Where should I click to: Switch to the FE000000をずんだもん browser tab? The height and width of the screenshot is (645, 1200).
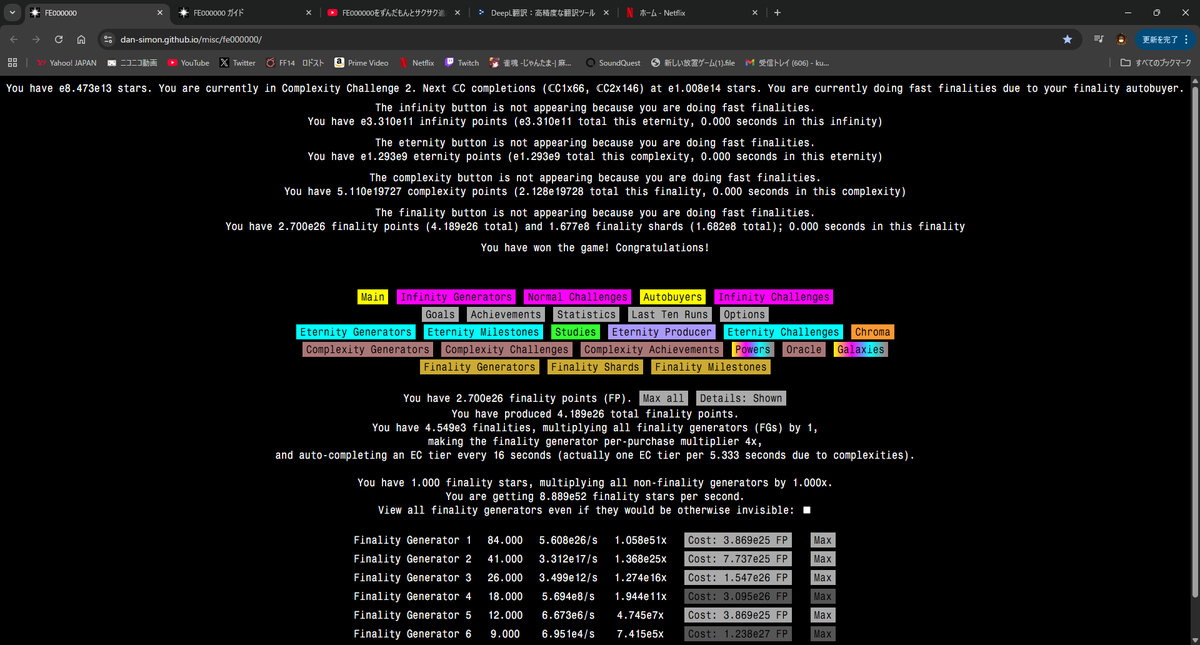393,13
